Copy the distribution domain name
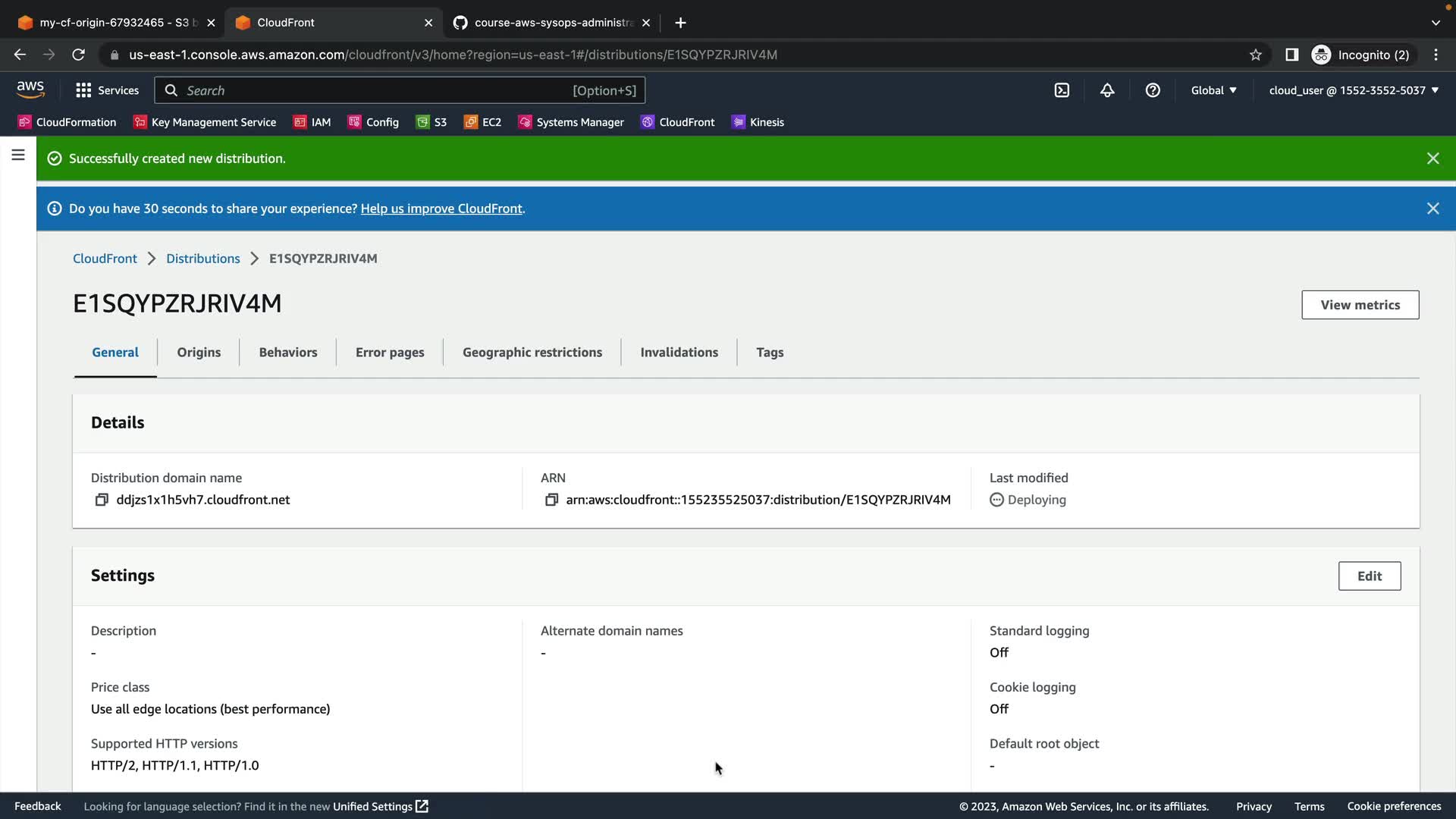1456x819 pixels. click(102, 500)
